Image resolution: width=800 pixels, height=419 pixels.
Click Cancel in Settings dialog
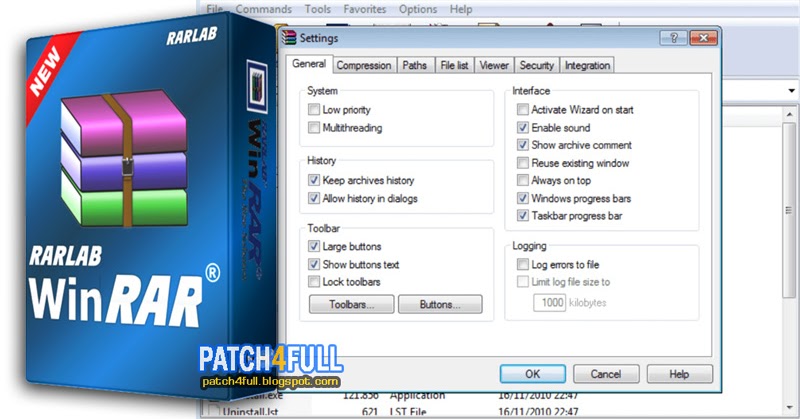coord(606,374)
